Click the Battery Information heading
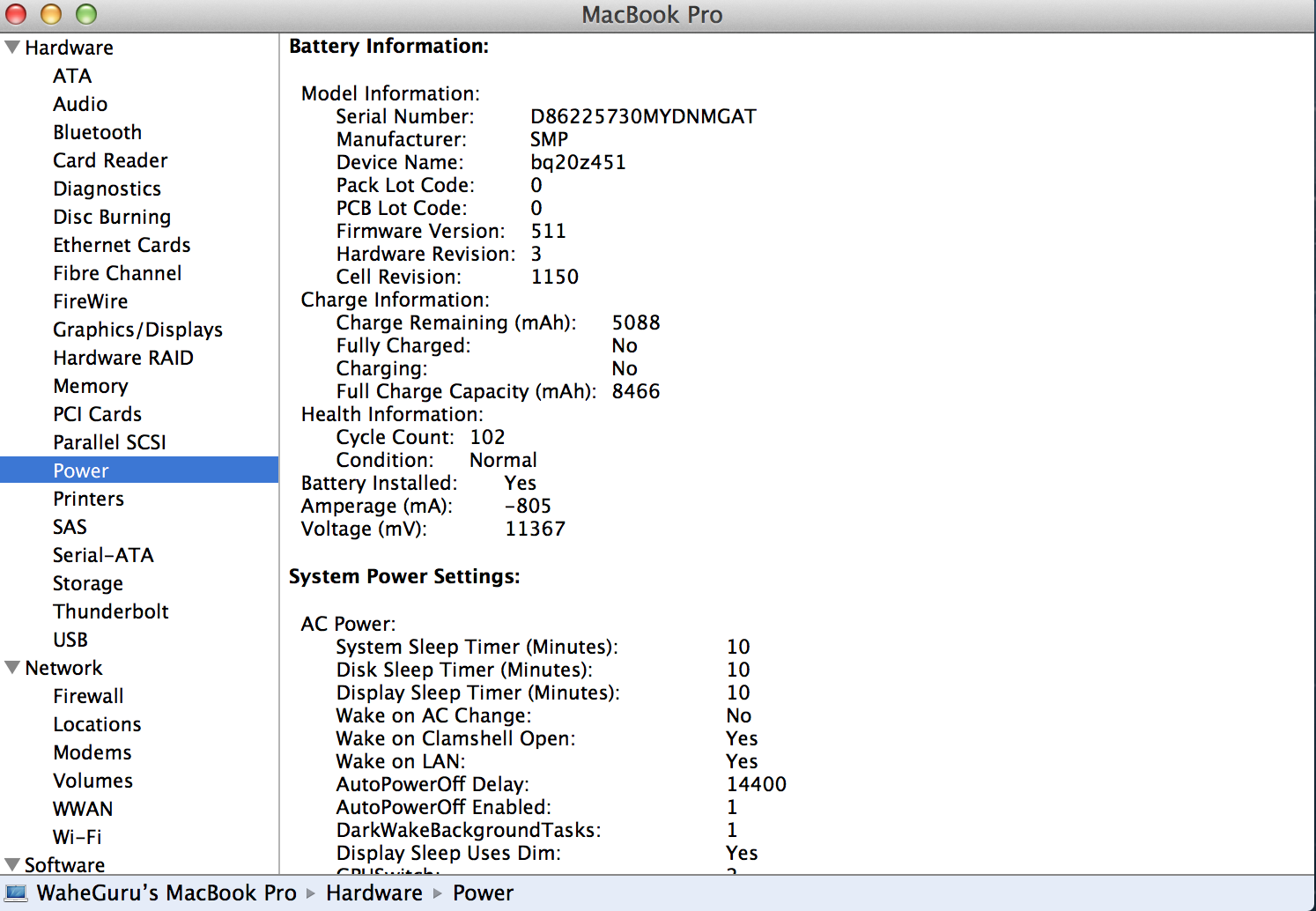Viewport: 1316px width, 911px height. tap(388, 46)
